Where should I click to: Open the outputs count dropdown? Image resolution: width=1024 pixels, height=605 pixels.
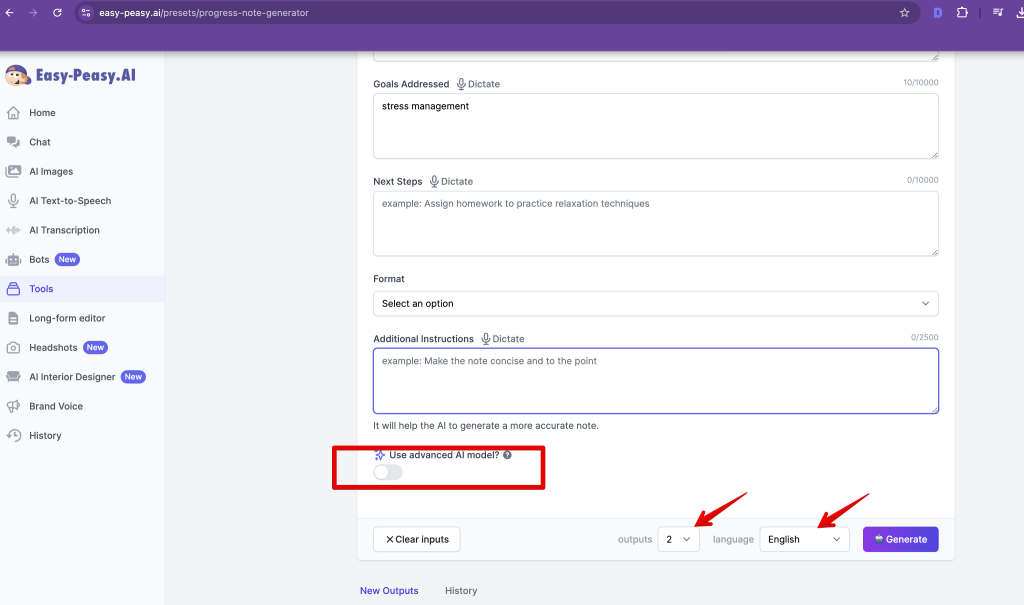coord(678,539)
